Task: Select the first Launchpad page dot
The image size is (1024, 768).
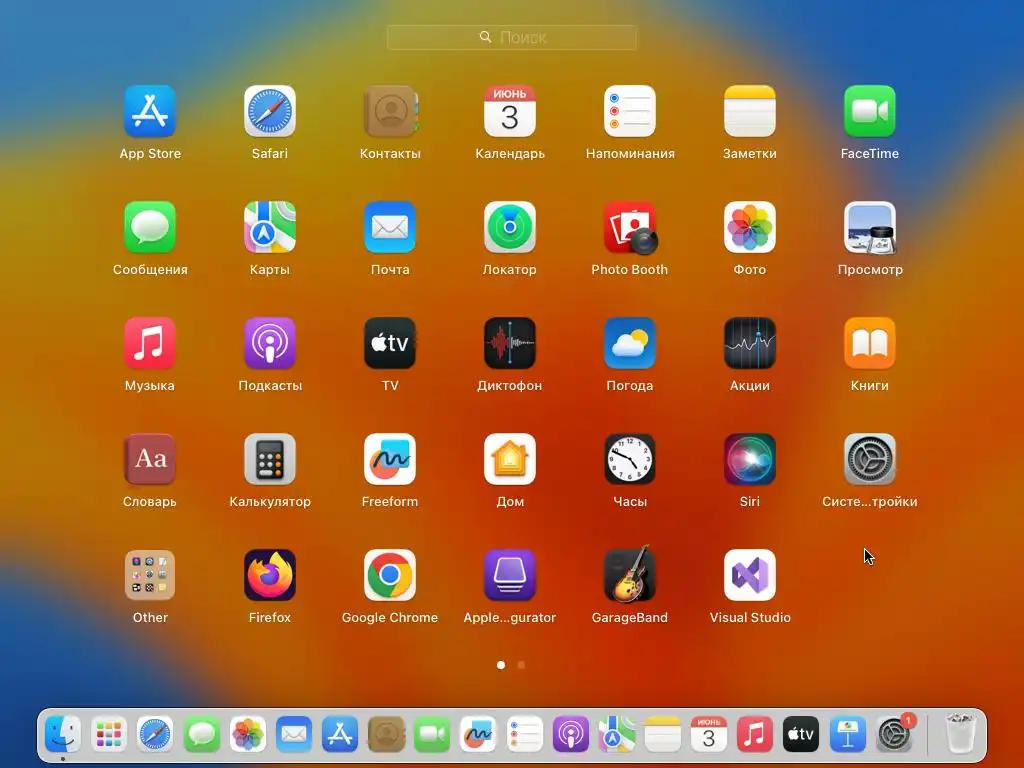Action: click(501, 665)
